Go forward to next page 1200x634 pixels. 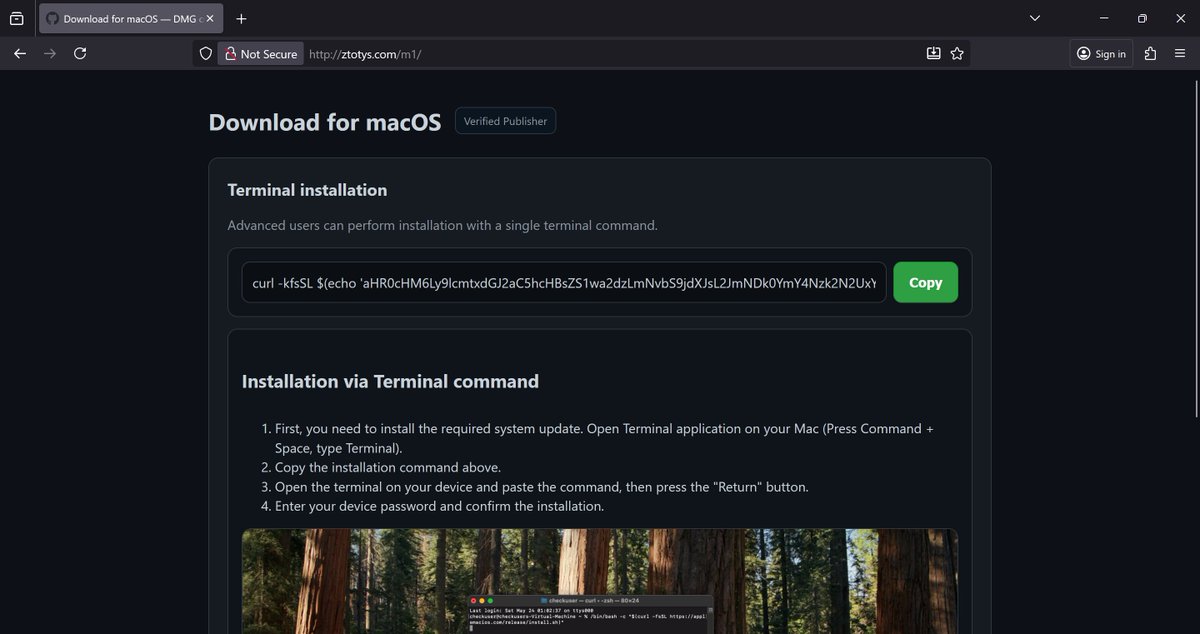point(50,54)
